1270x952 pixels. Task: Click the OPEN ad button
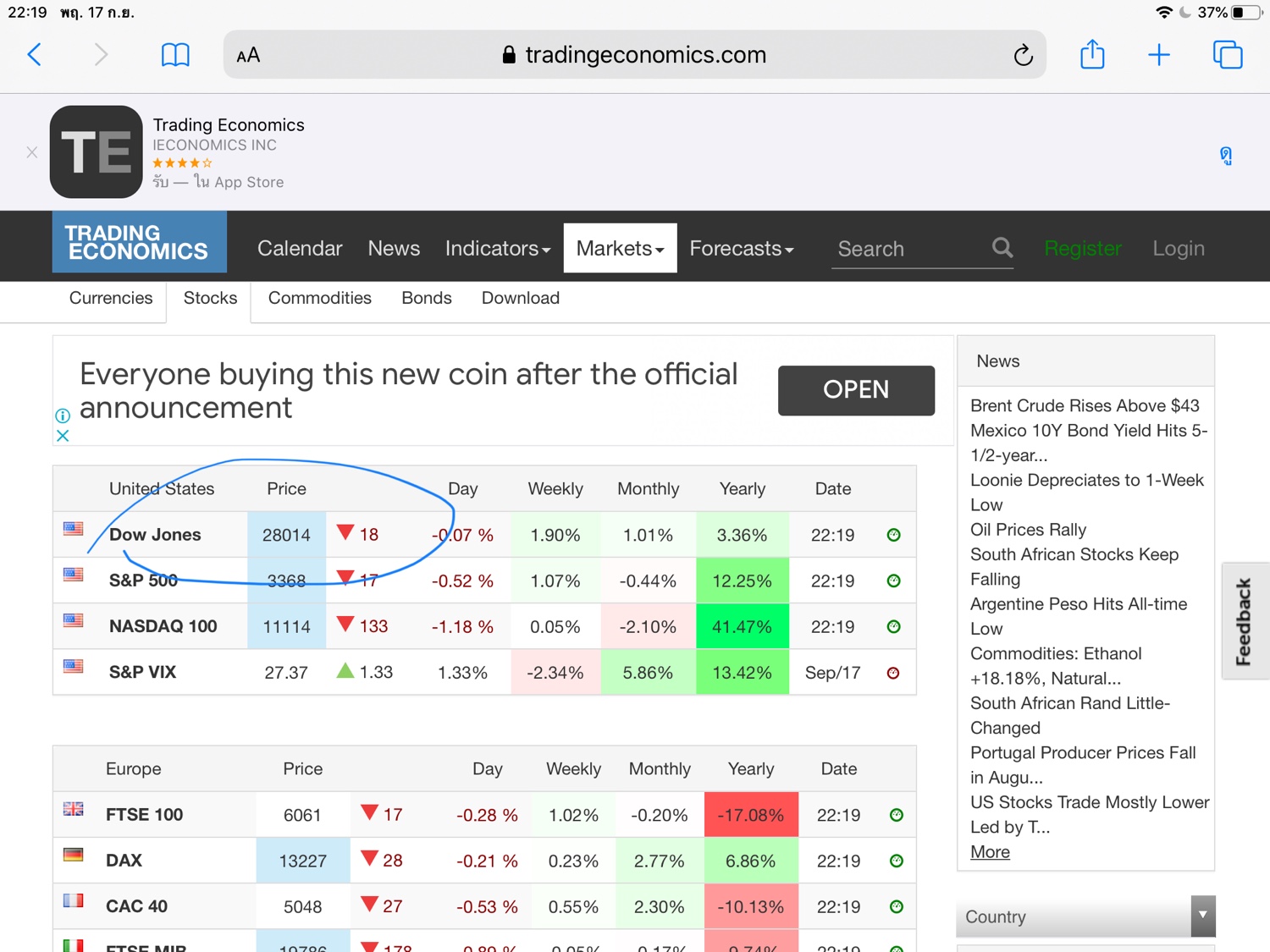tap(856, 390)
